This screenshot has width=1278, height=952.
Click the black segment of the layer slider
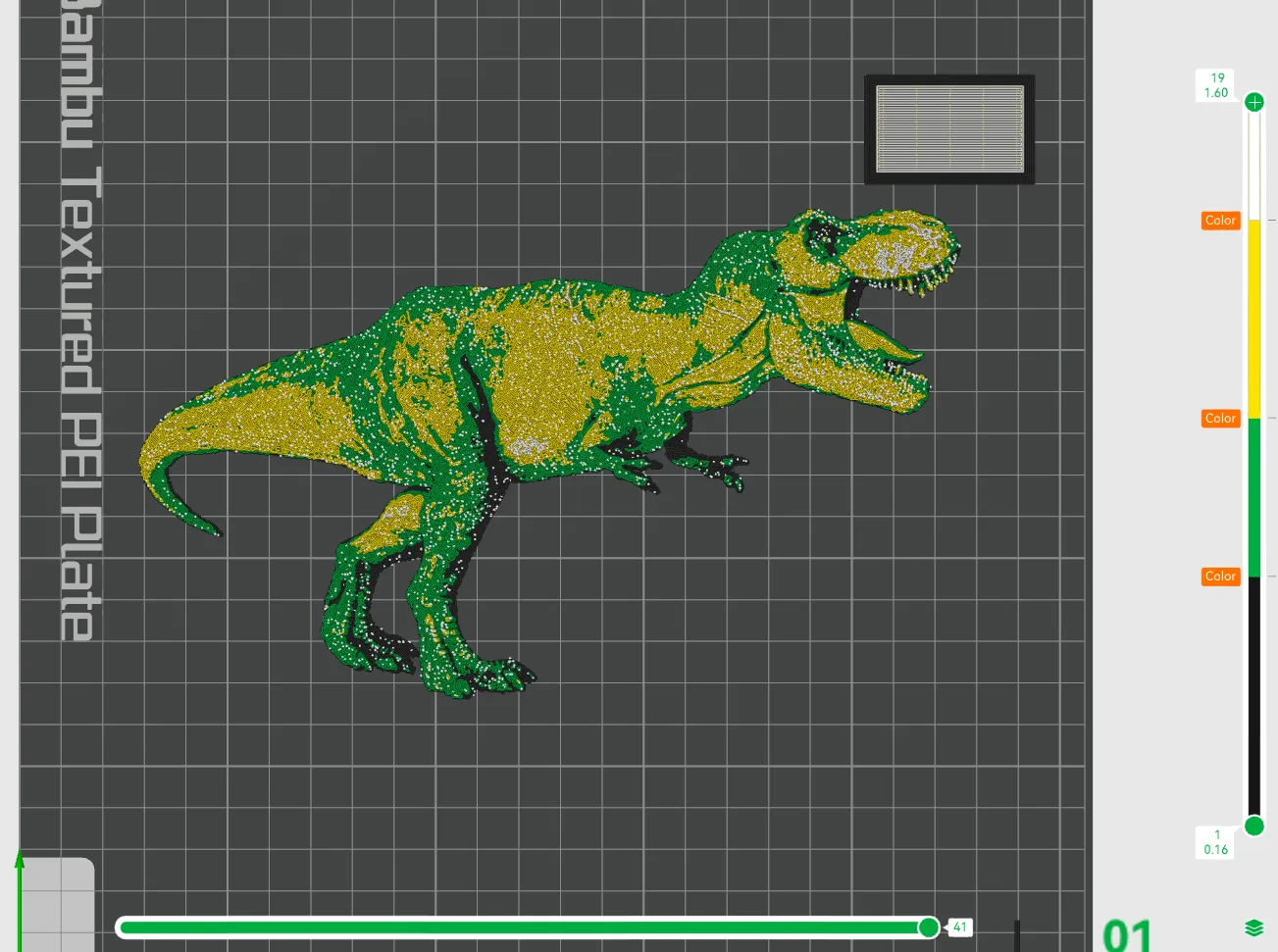pyautogui.click(x=1253, y=696)
